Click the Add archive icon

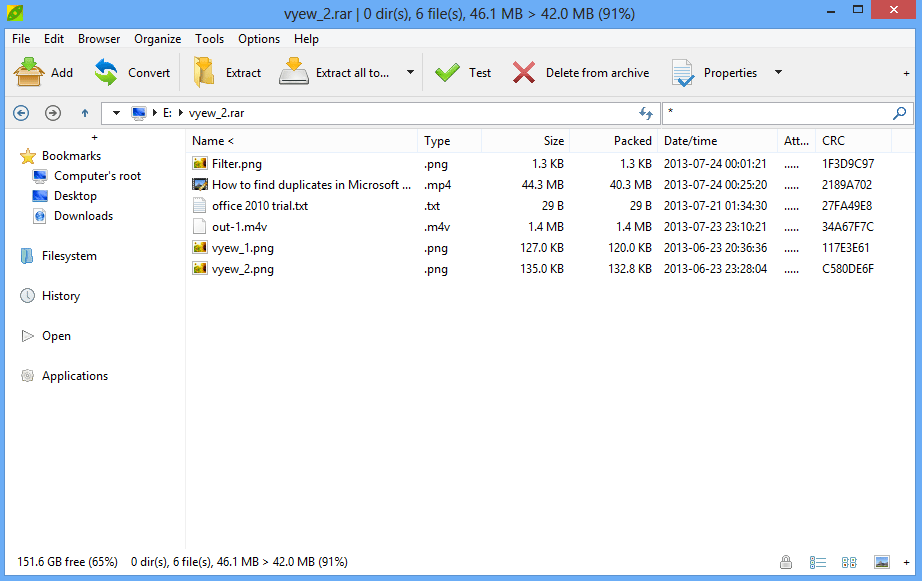(29, 72)
